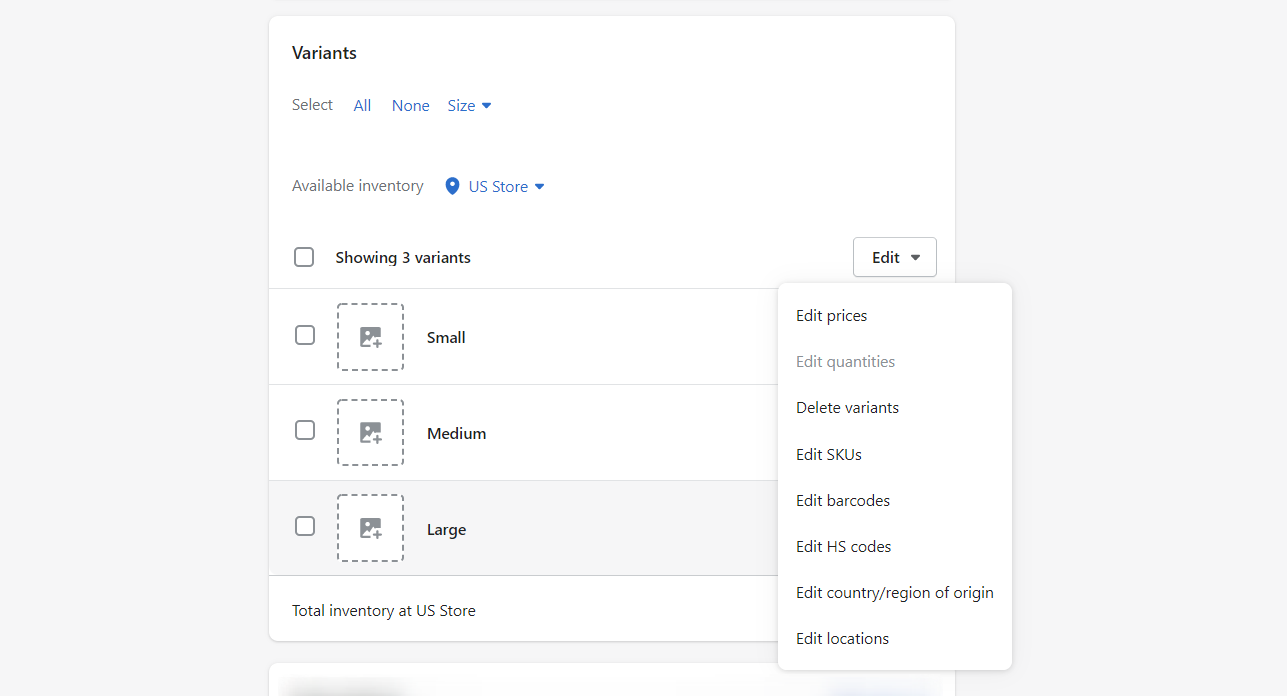Check the Large variant checkbox
This screenshot has width=1287, height=696.
point(304,526)
